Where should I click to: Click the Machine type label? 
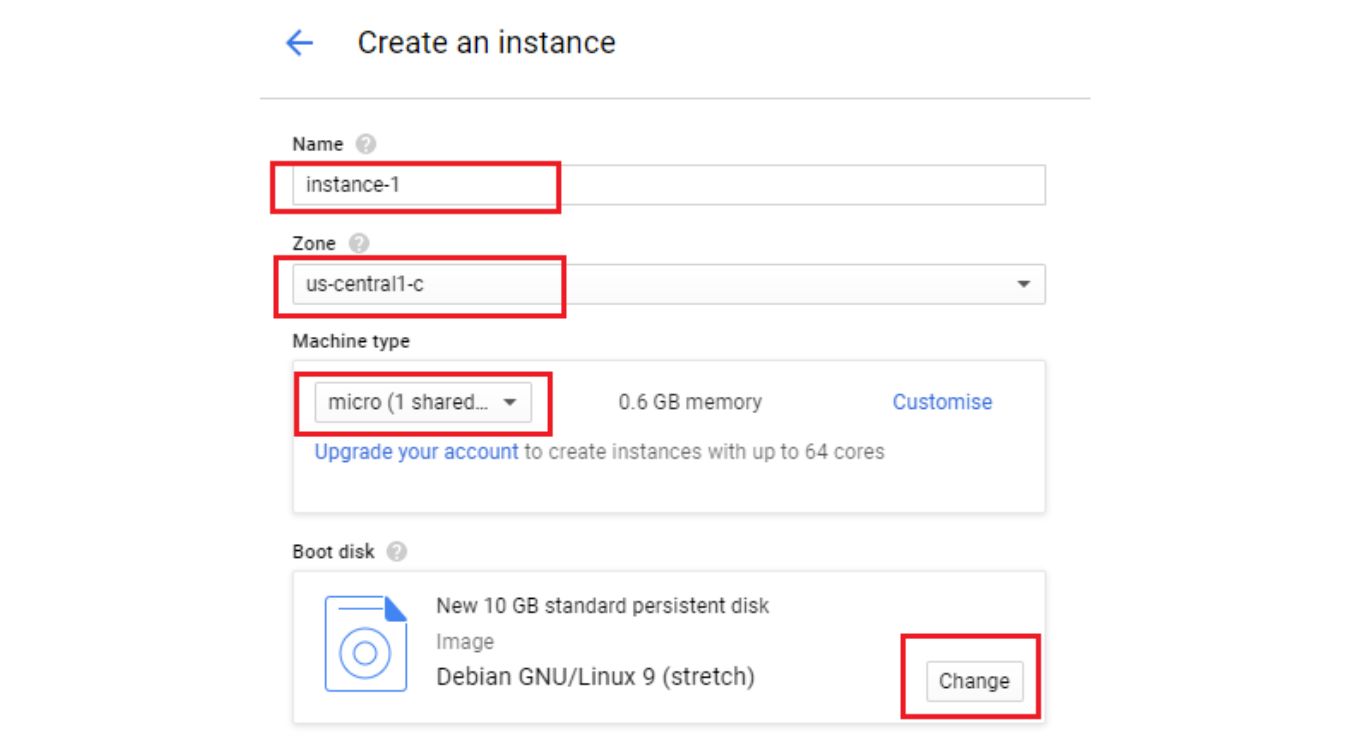coord(351,341)
